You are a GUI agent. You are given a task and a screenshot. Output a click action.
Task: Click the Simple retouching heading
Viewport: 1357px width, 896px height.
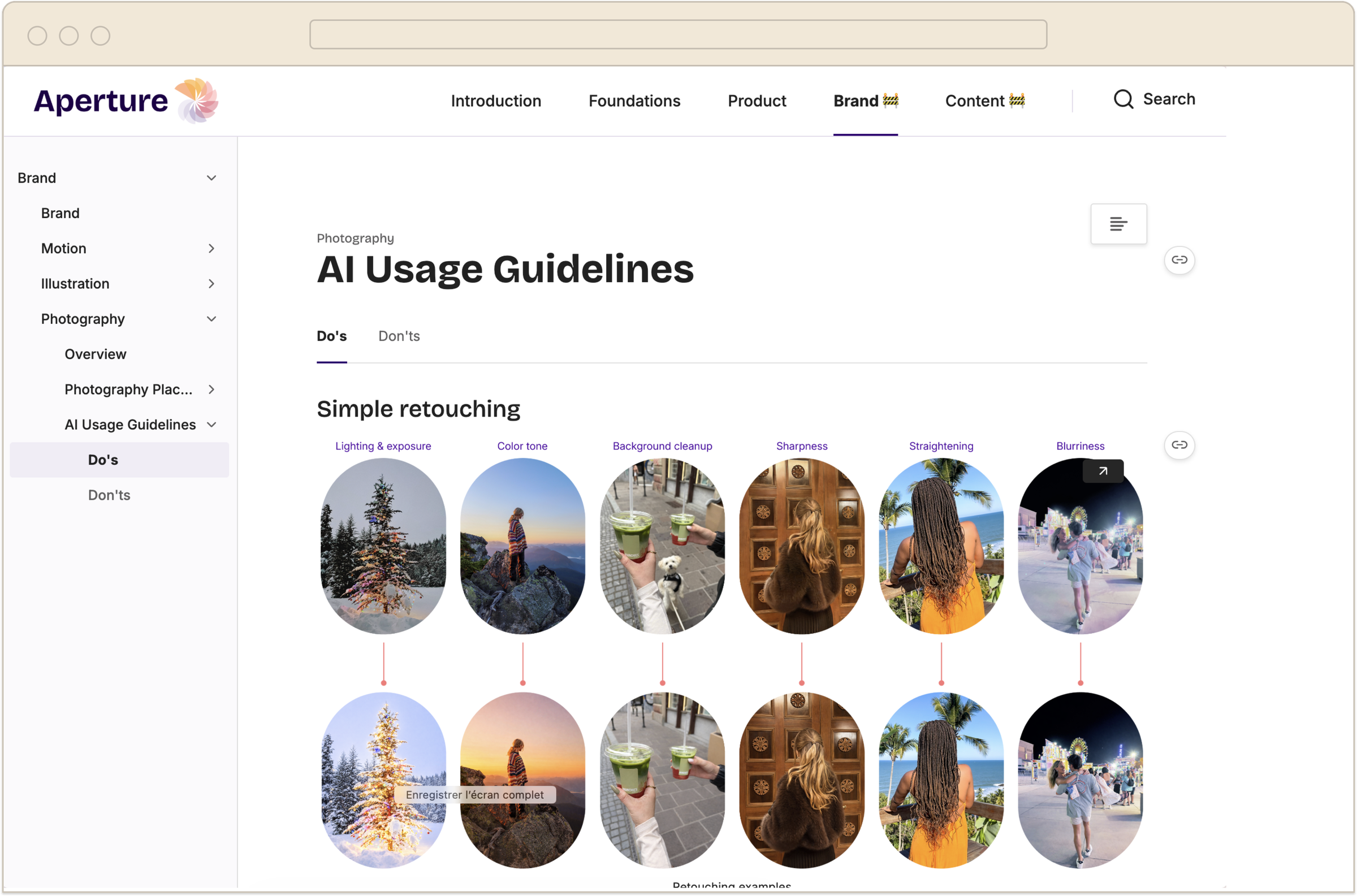tap(418, 409)
